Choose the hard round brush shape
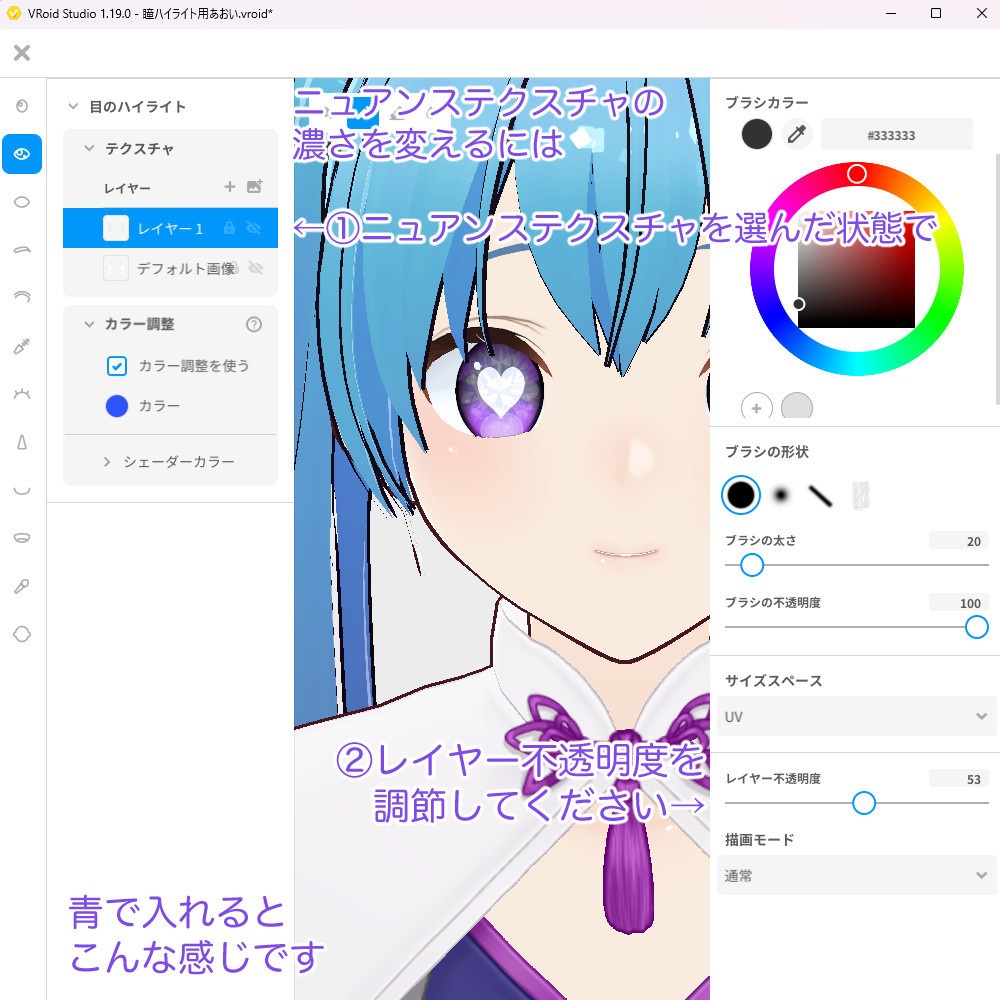 (741, 494)
